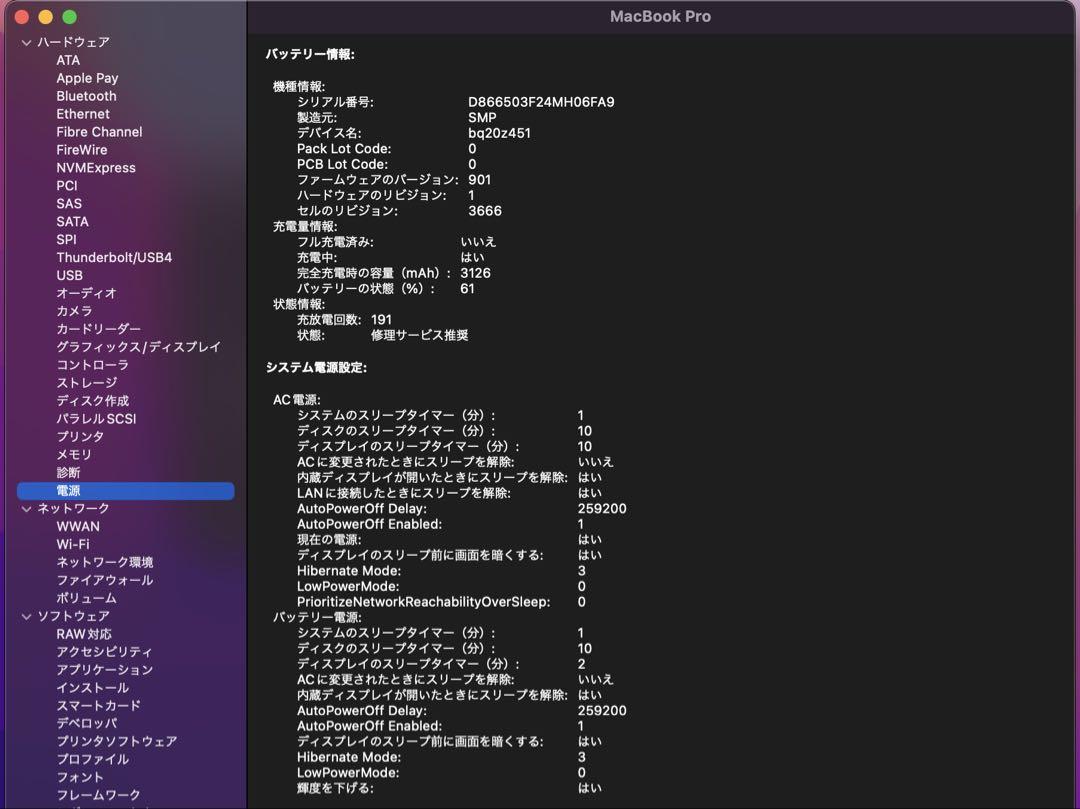Open the SATA hardware entry
The width and height of the screenshot is (1080, 809).
(x=72, y=222)
